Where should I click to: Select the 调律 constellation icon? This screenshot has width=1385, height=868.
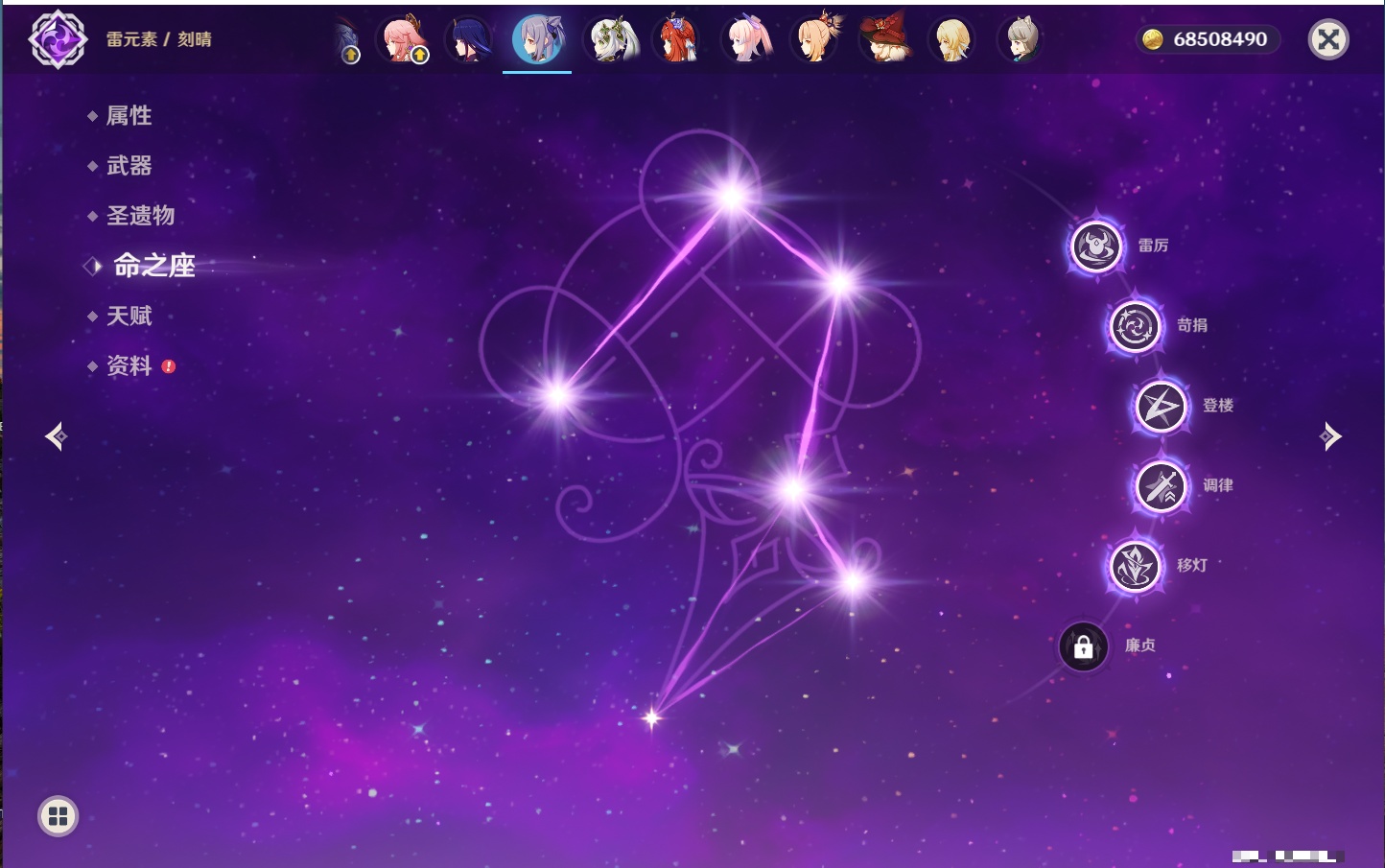1161,486
